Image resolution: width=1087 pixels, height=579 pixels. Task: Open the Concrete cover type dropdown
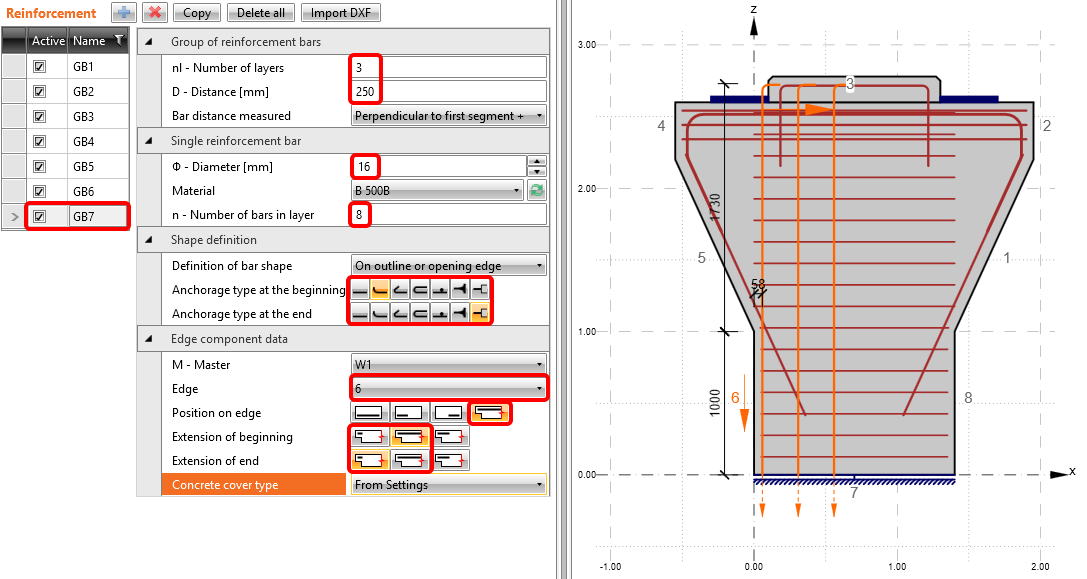449,485
